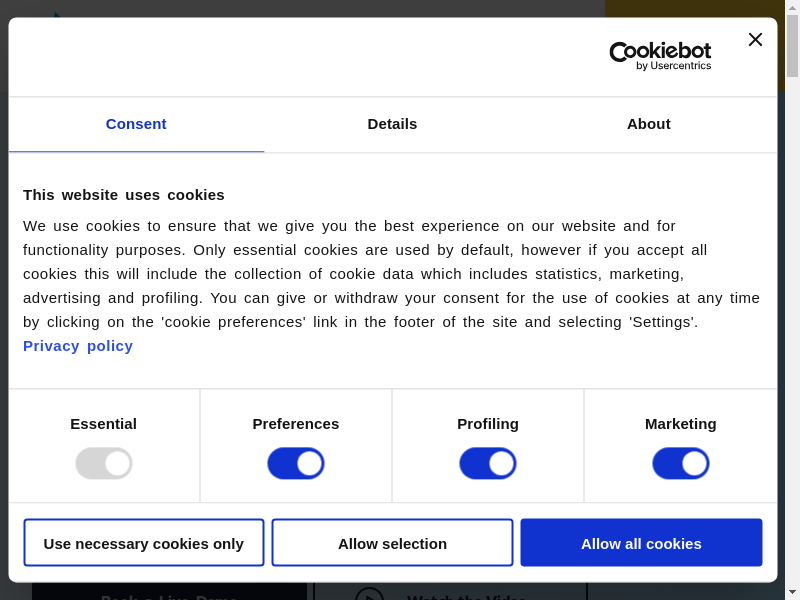The width and height of the screenshot is (800, 600).
Task: Open the Privacy policy link
Action: coord(78,346)
